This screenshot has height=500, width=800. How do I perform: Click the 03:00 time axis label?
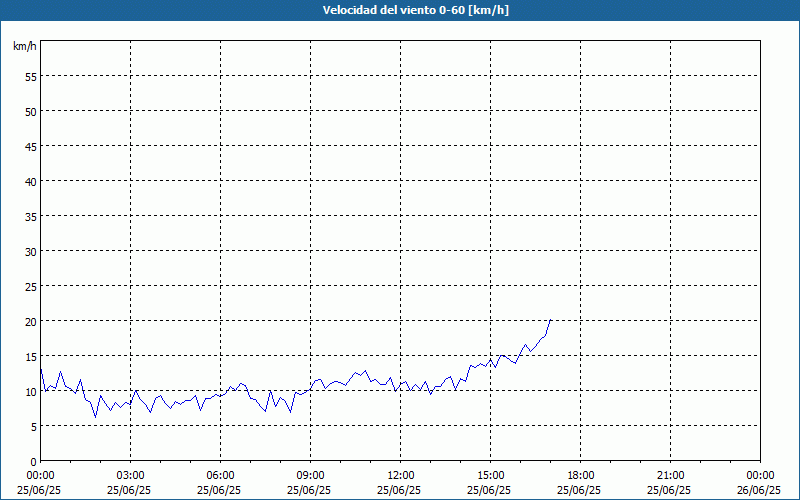pyautogui.click(x=131, y=476)
